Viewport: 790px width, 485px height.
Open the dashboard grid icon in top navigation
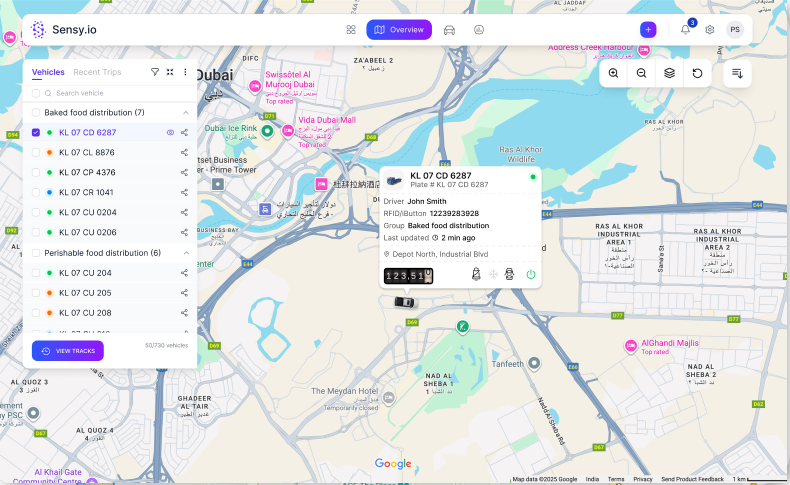351,30
